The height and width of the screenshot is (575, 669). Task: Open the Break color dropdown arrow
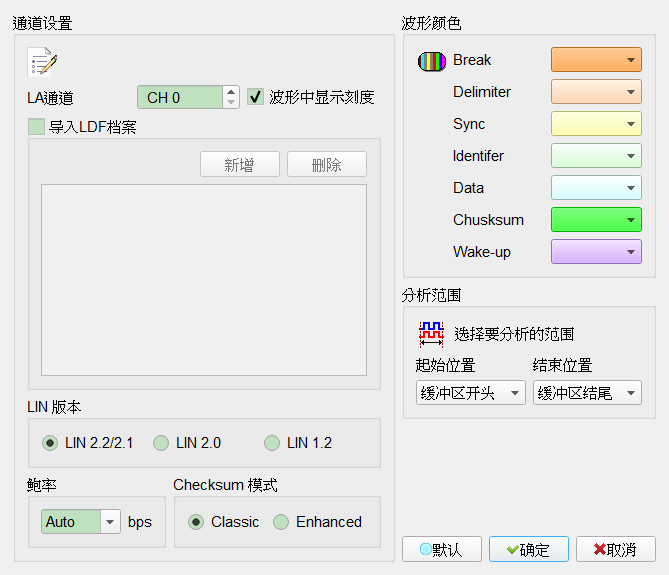coord(631,60)
